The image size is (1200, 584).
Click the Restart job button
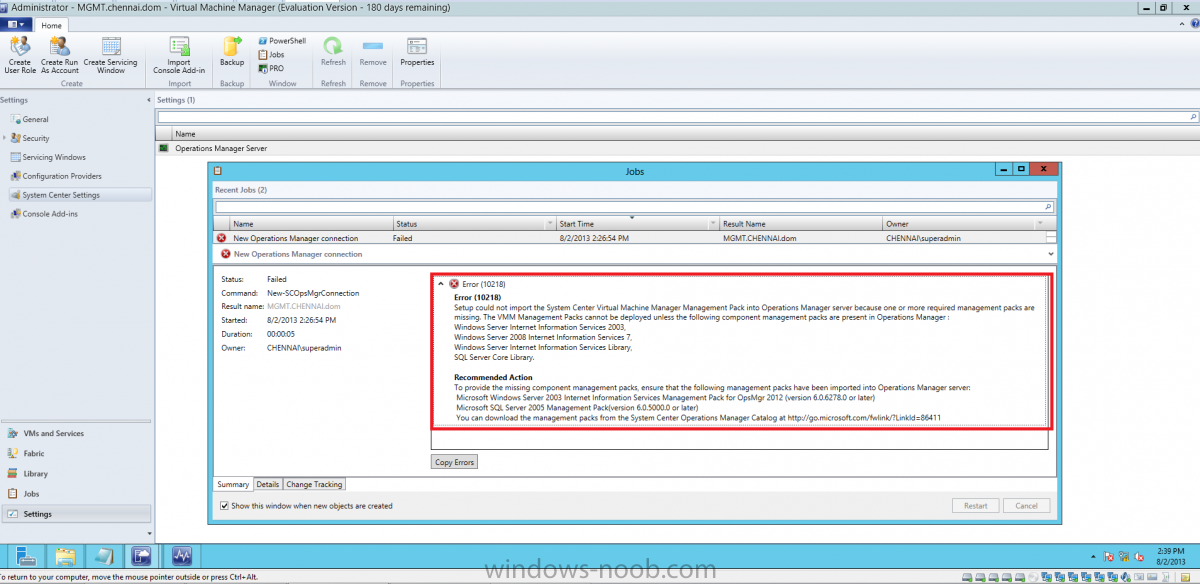coord(976,506)
